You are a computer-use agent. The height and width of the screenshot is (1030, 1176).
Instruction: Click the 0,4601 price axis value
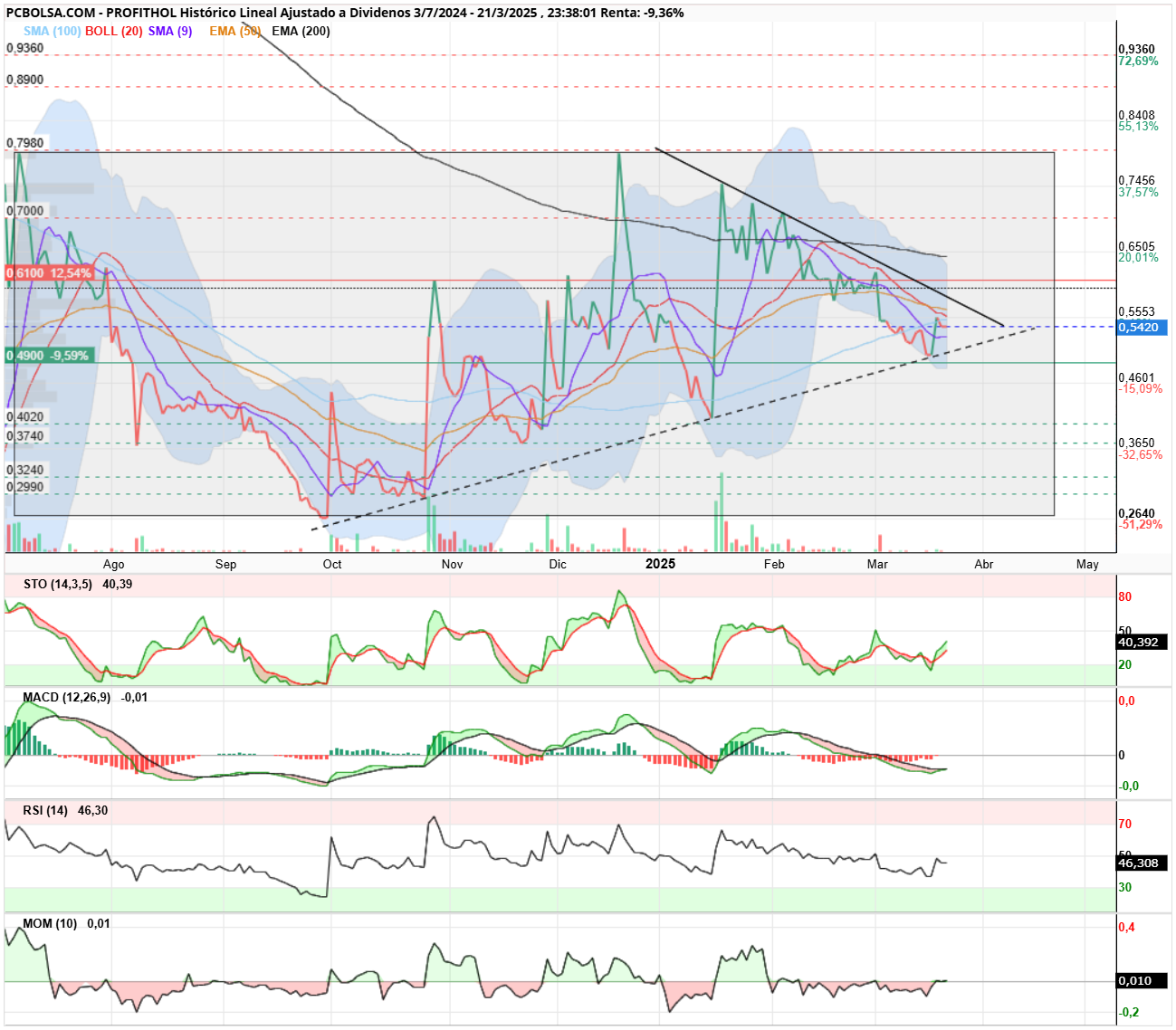[x=1136, y=377]
